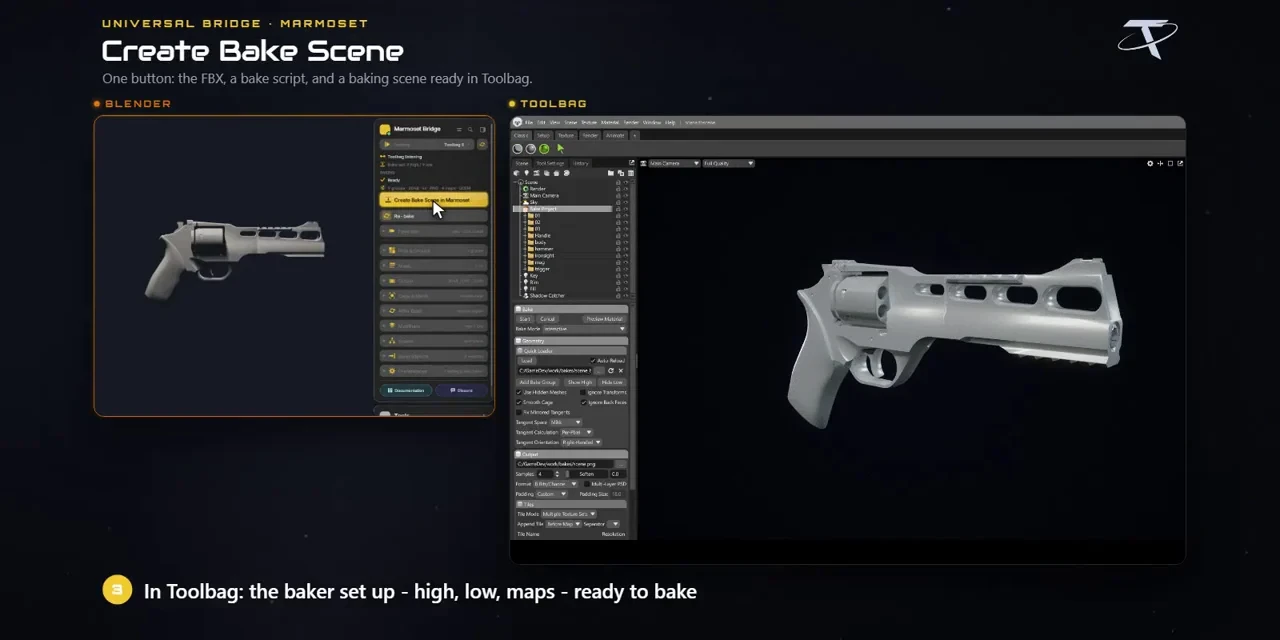Image resolution: width=1280 pixels, height=640 pixels.
Task: Maximize the Toolbag viewport icon
Action: click(x=1170, y=163)
